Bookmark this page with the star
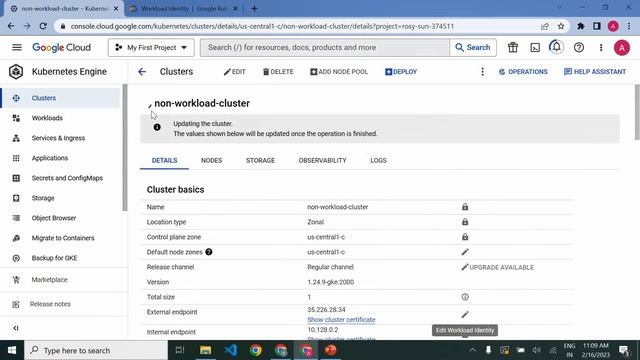Viewport: 640px width, 360px height. pyautogui.click(x=561, y=26)
